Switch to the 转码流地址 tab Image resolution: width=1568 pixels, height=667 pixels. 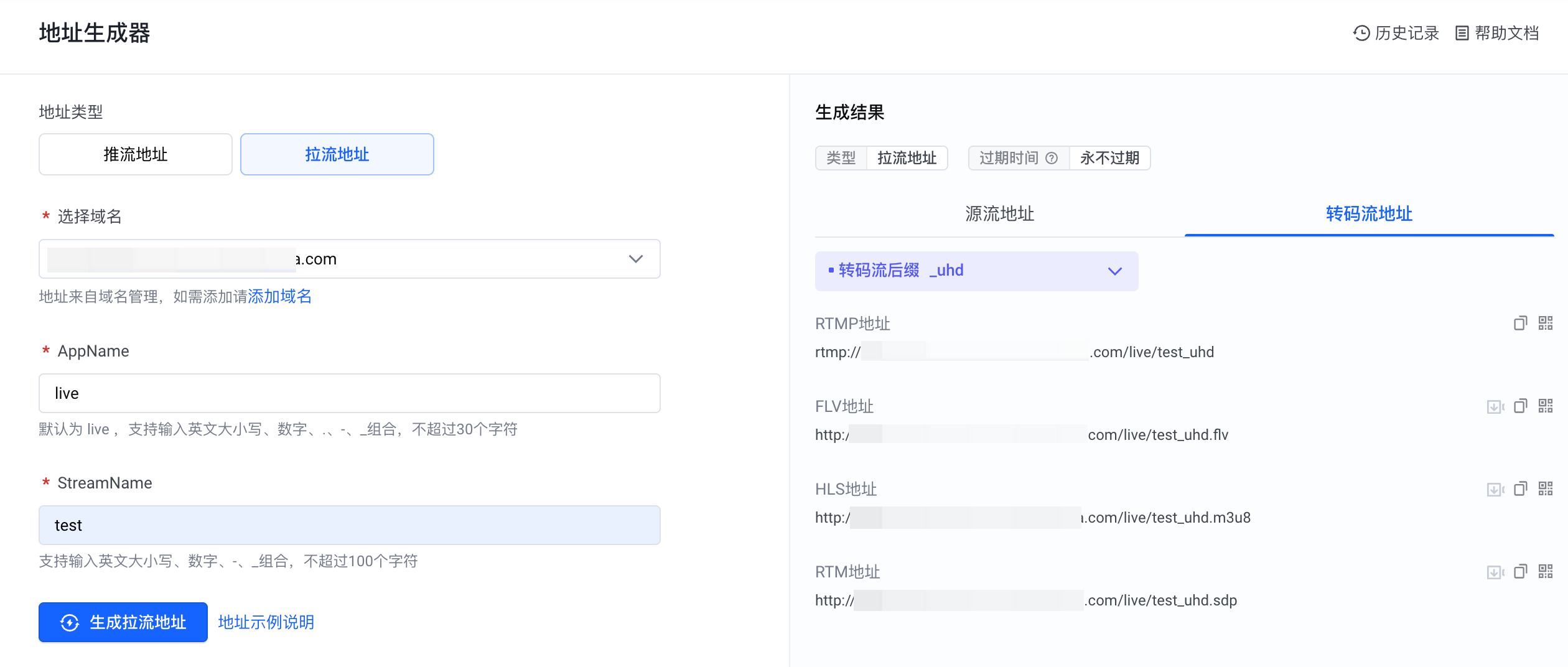1369,214
